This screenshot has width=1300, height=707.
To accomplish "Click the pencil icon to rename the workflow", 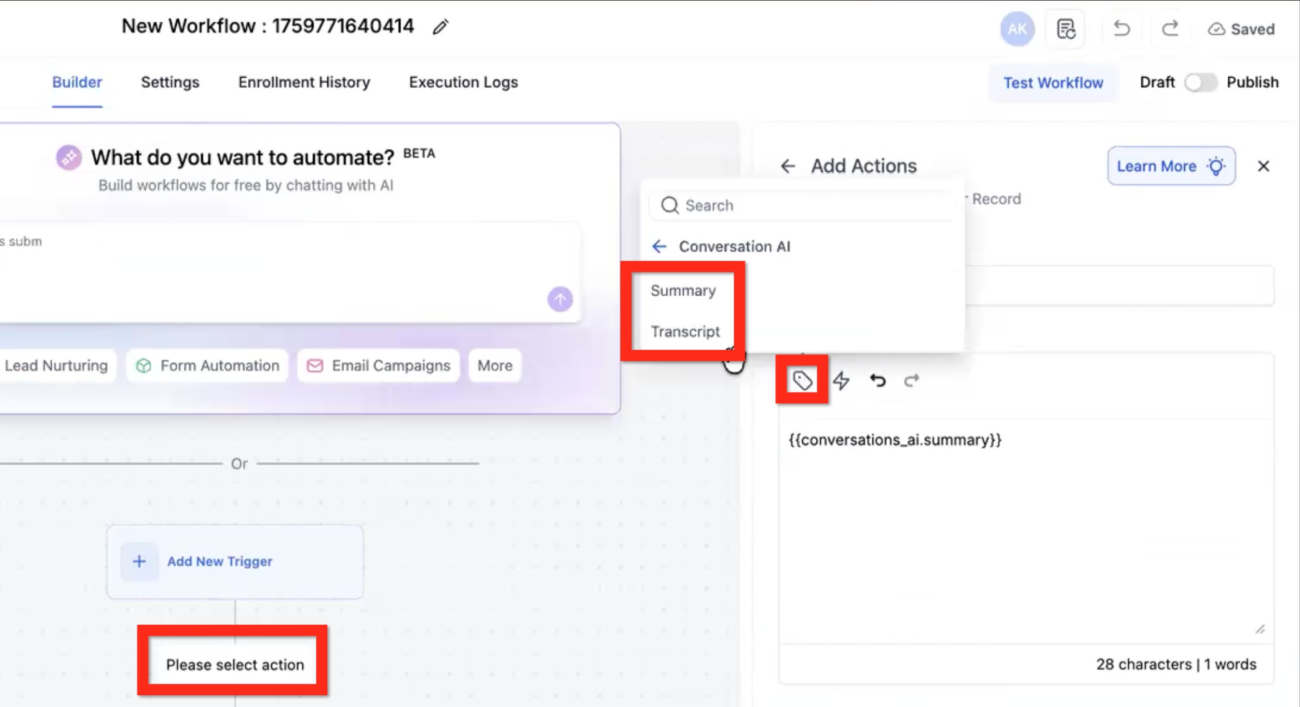I will [440, 27].
